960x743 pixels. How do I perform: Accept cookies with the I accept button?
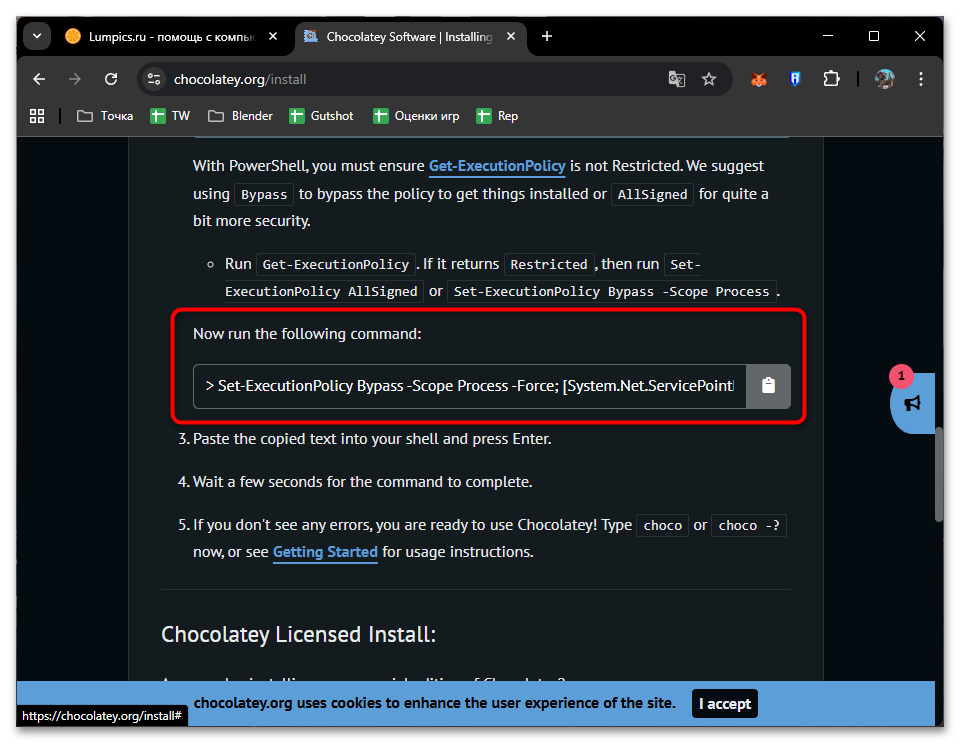(x=724, y=703)
